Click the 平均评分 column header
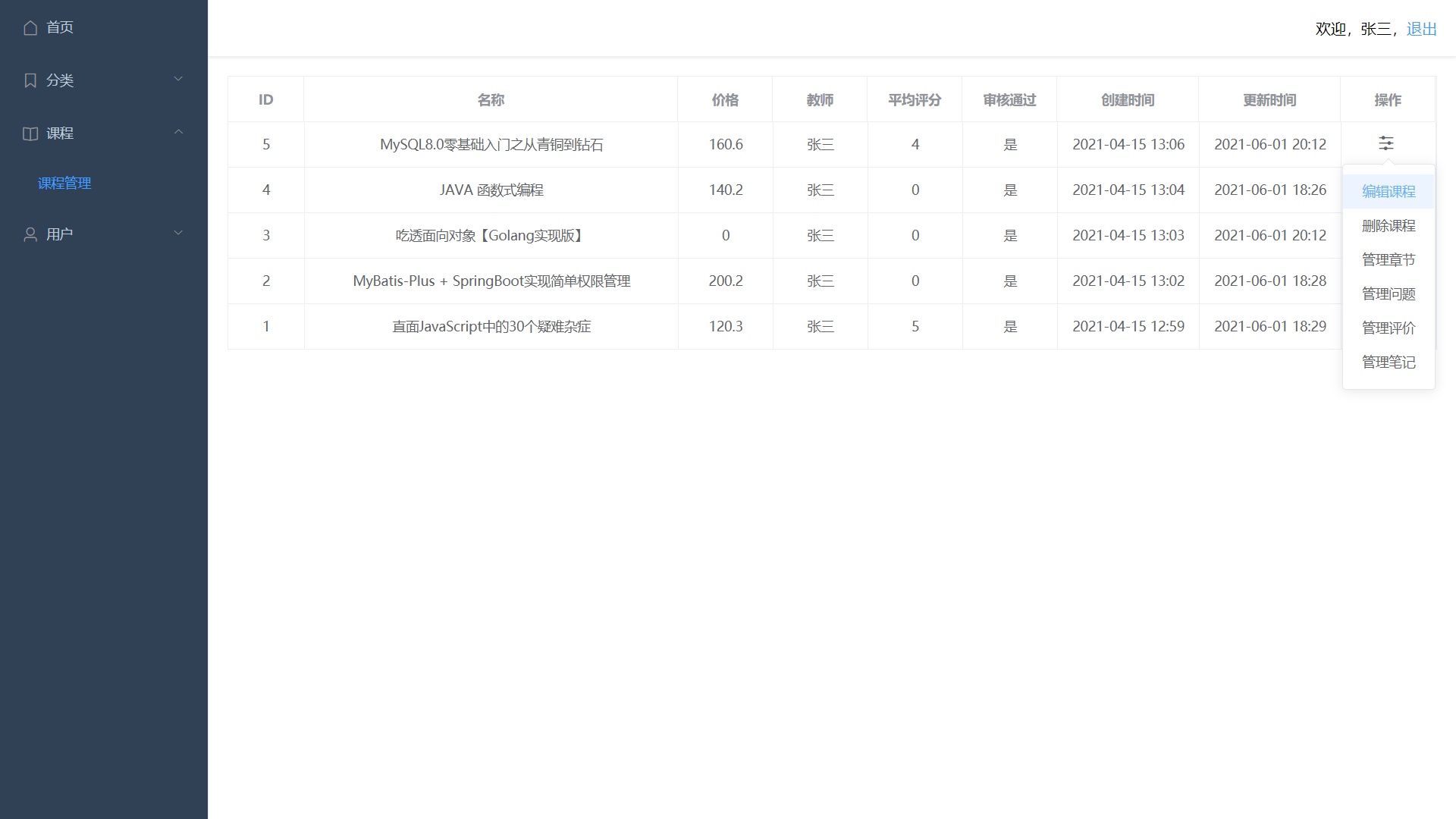 tap(914, 100)
